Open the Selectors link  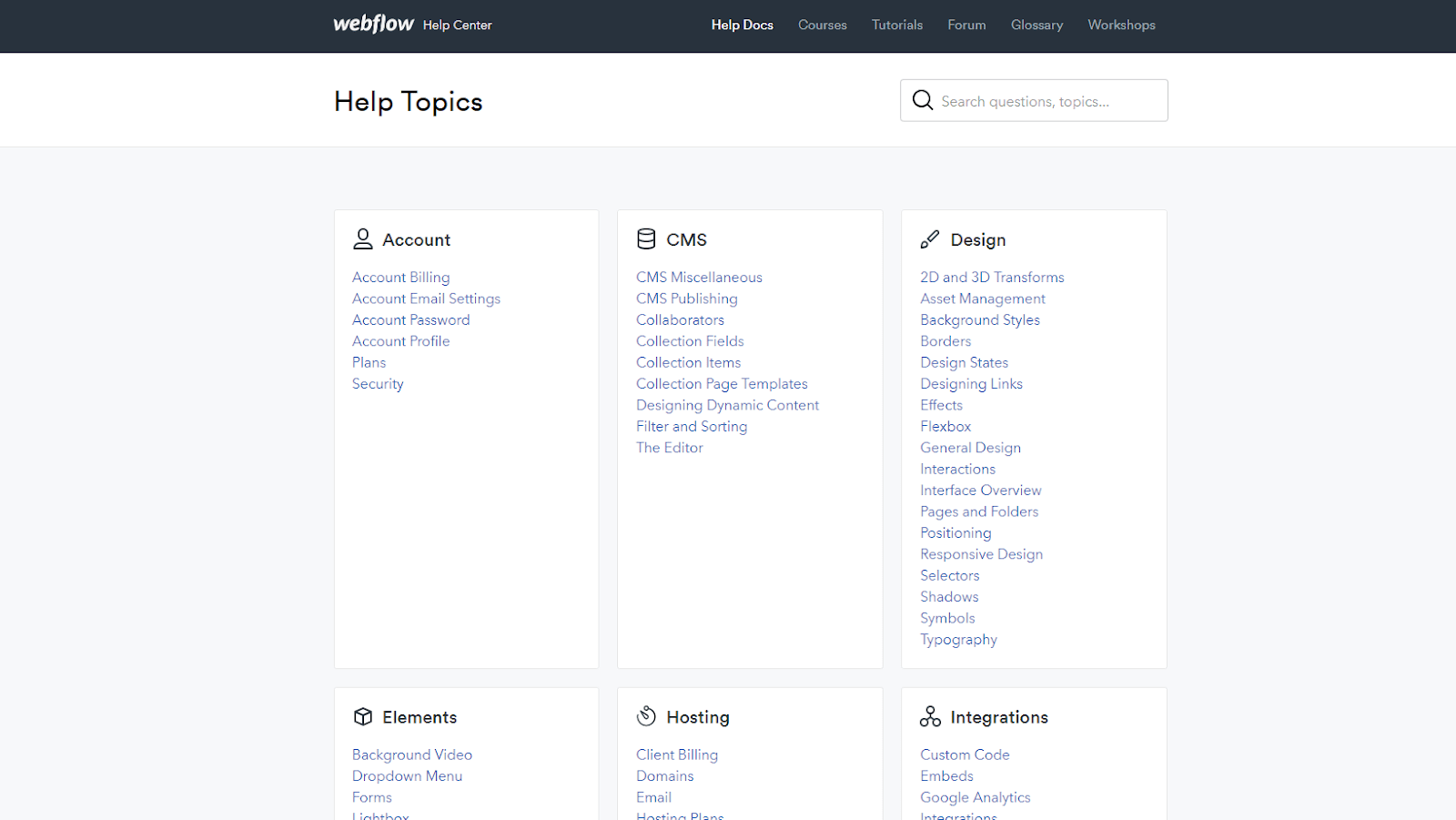point(949,575)
